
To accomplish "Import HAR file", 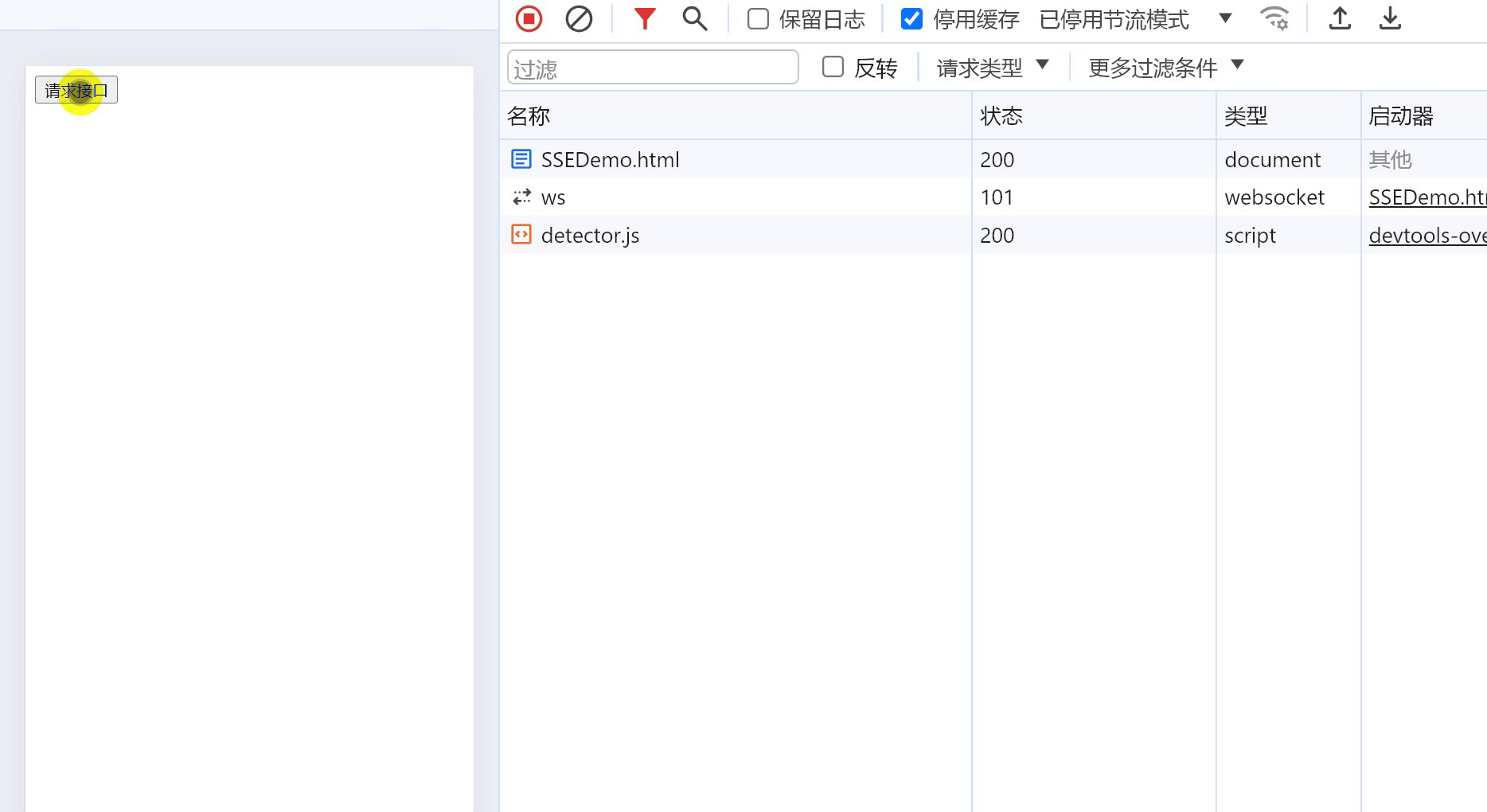I will click(x=1340, y=18).
